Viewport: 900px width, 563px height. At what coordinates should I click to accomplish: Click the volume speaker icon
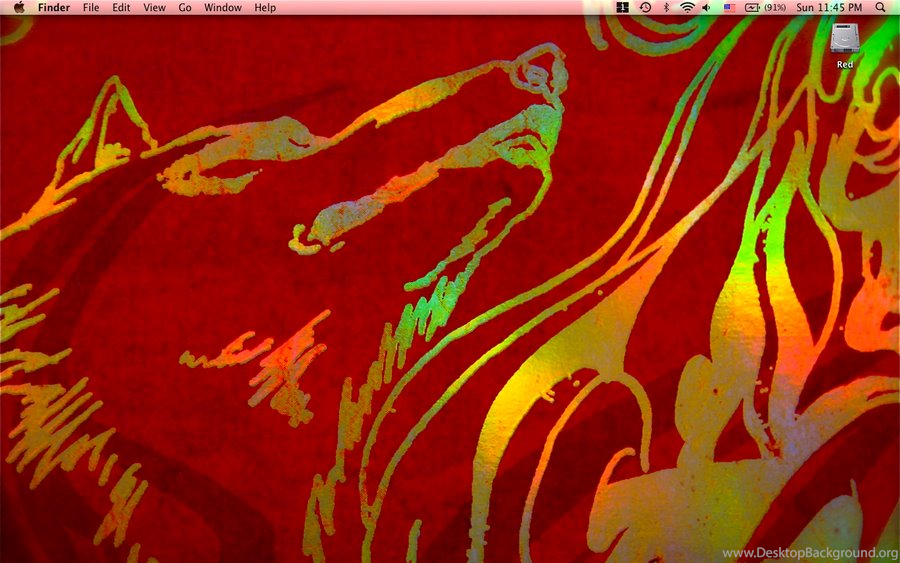pos(707,7)
